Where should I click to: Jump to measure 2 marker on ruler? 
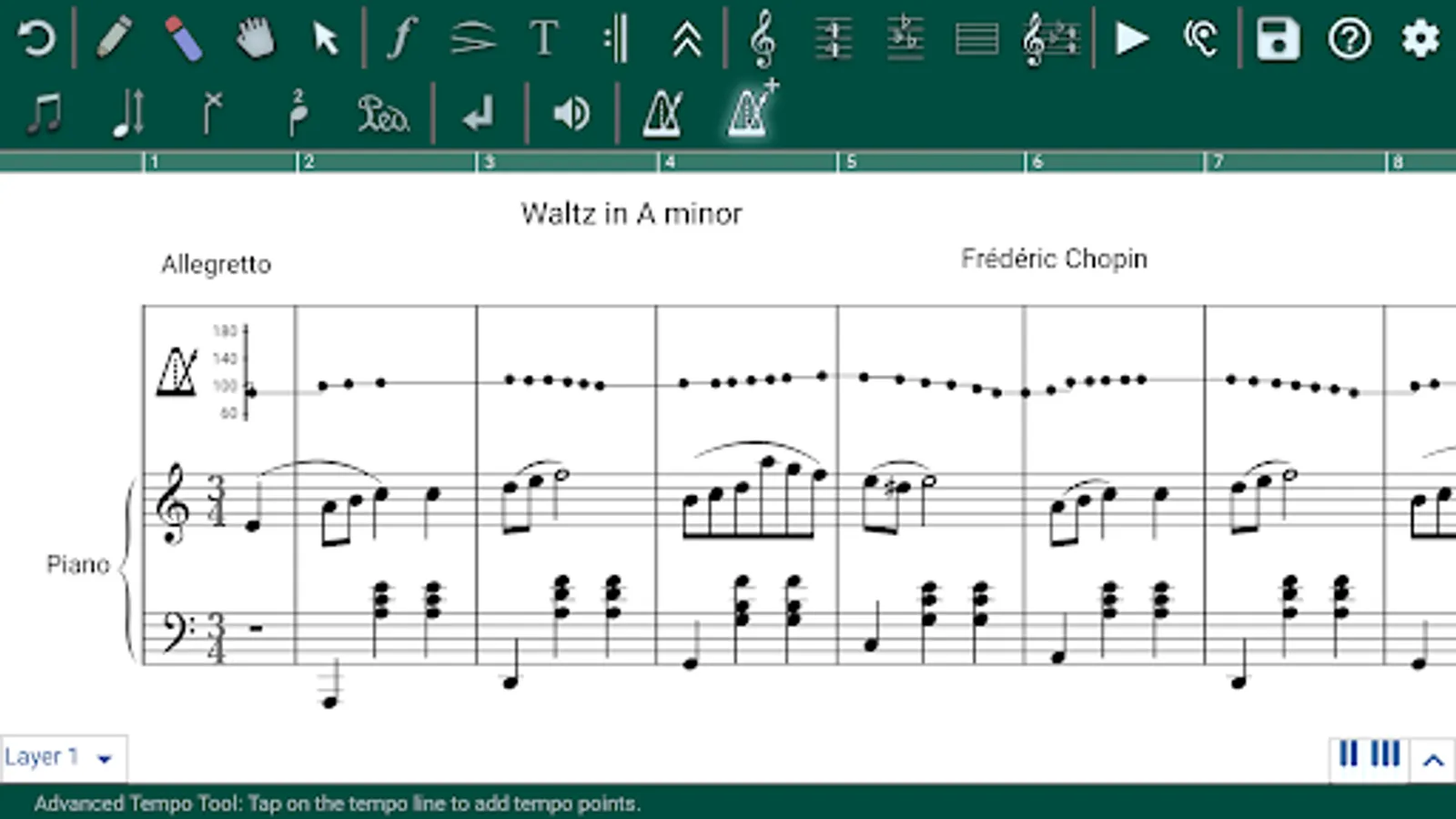pos(308,162)
